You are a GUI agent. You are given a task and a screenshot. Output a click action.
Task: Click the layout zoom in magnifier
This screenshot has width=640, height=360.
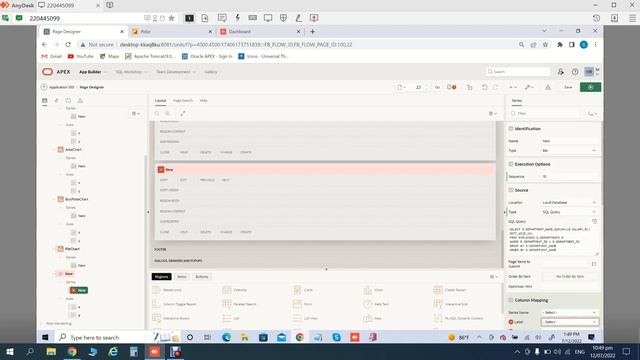(x=168, y=113)
